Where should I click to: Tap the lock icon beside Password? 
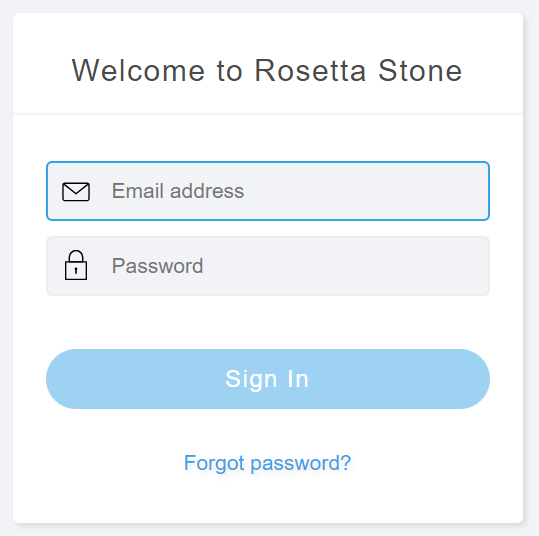click(76, 265)
